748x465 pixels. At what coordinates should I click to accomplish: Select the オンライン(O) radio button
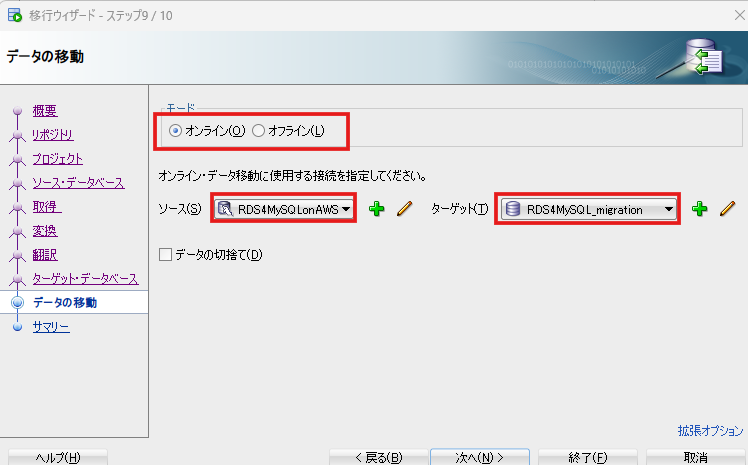coord(176,131)
